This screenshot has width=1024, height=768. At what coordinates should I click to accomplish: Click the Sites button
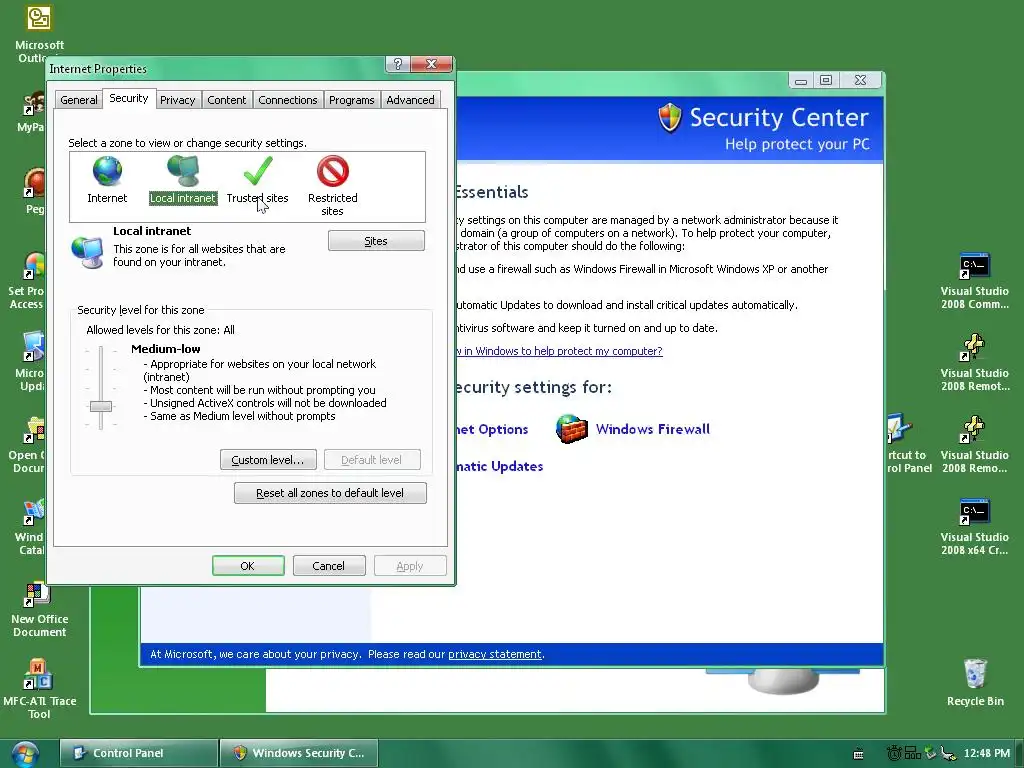point(376,241)
